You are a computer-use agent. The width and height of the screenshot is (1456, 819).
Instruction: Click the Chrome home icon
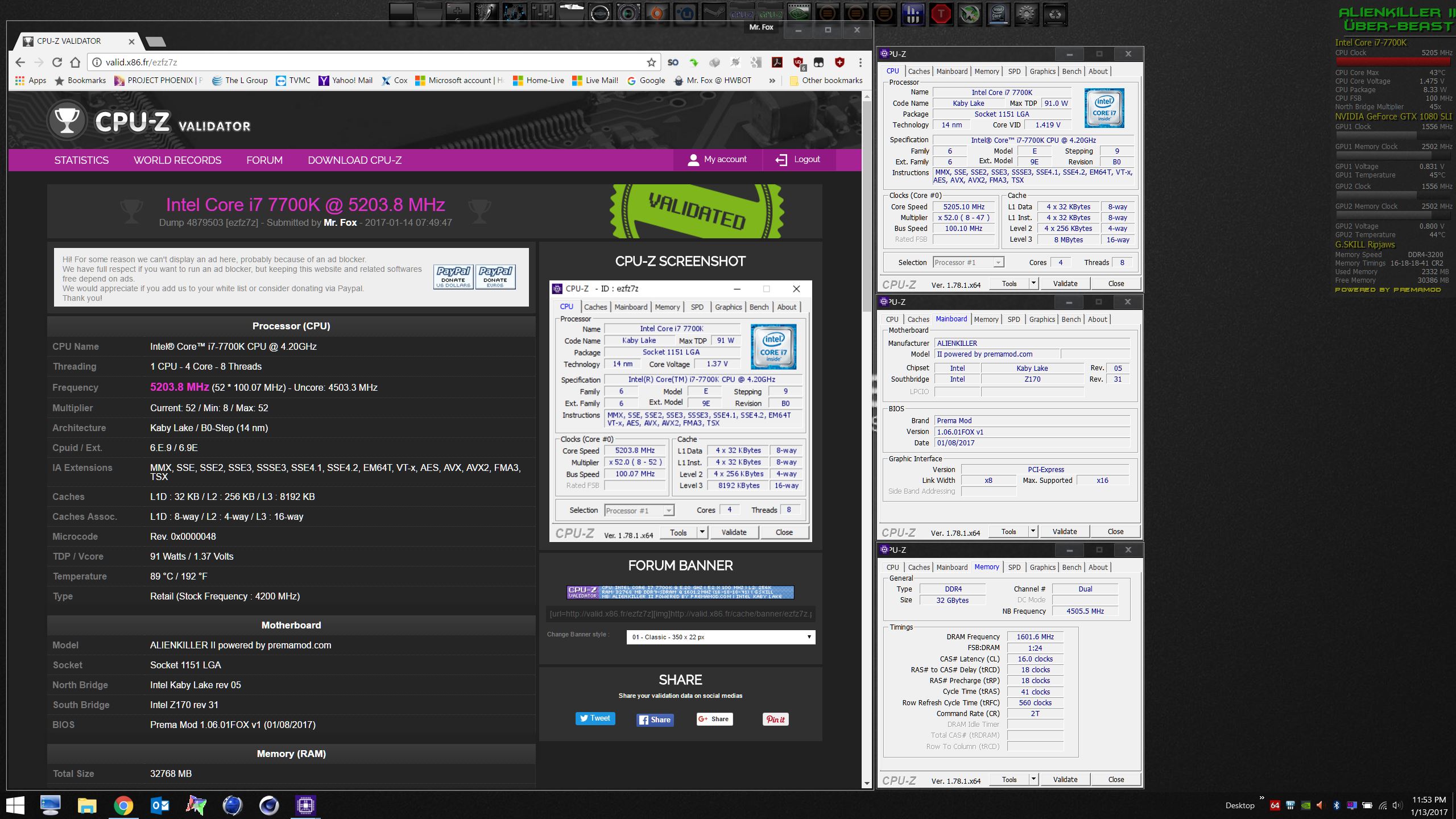pos(75,63)
